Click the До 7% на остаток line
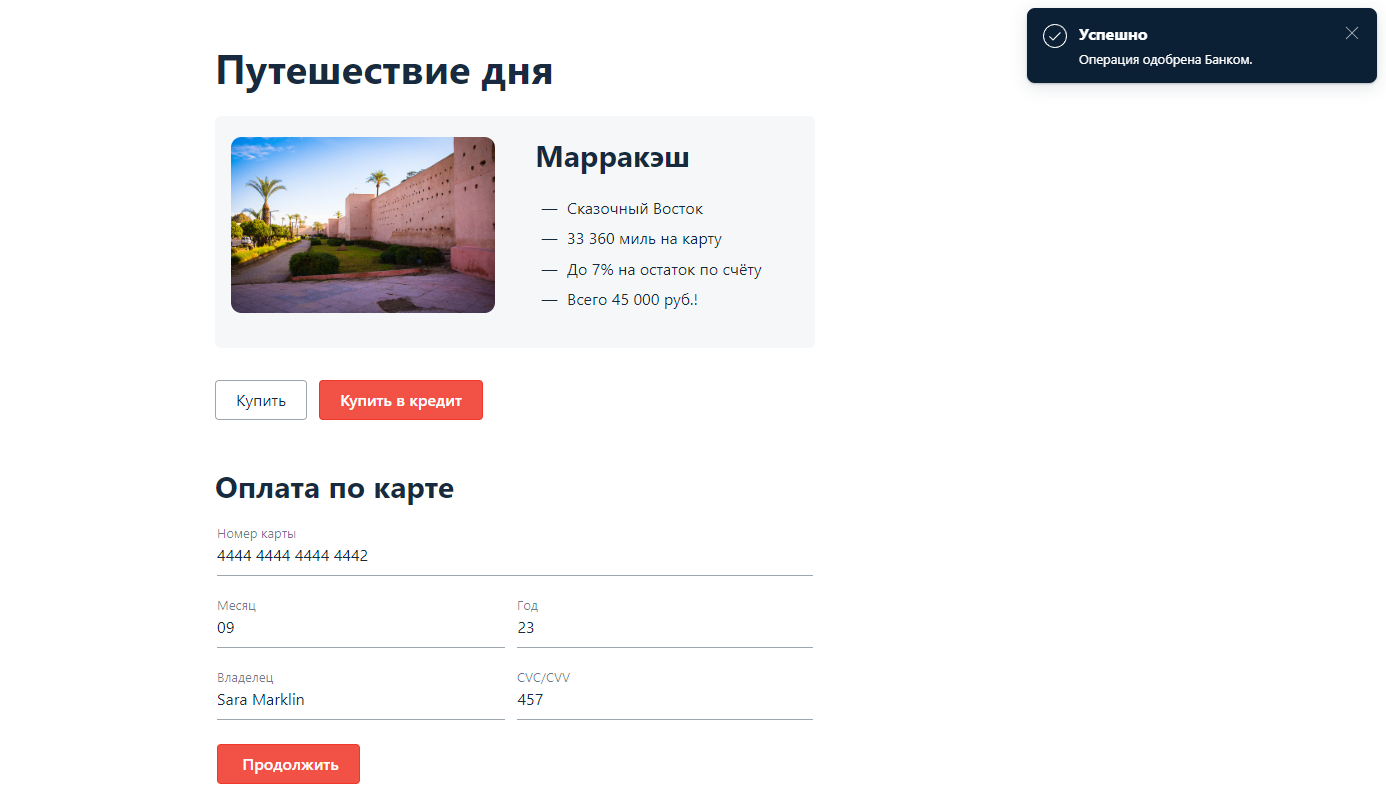The width and height of the screenshot is (1386, 803). [663, 269]
